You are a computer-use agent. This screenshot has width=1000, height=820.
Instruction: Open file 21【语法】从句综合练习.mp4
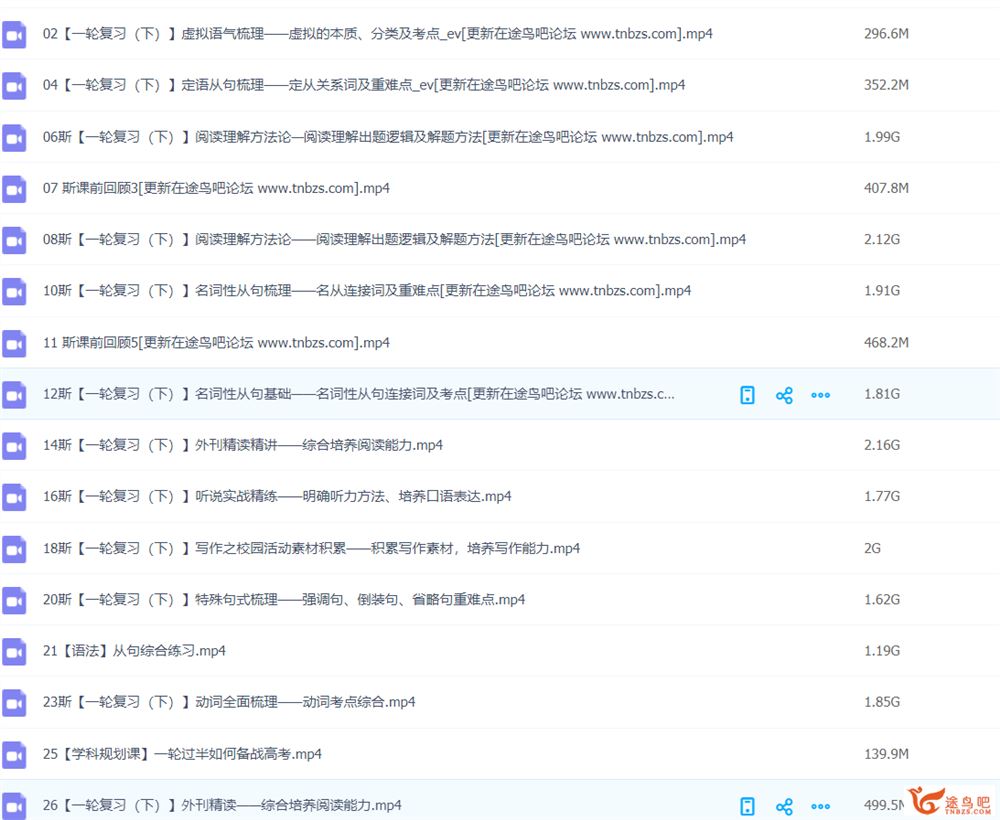tap(134, 651)
